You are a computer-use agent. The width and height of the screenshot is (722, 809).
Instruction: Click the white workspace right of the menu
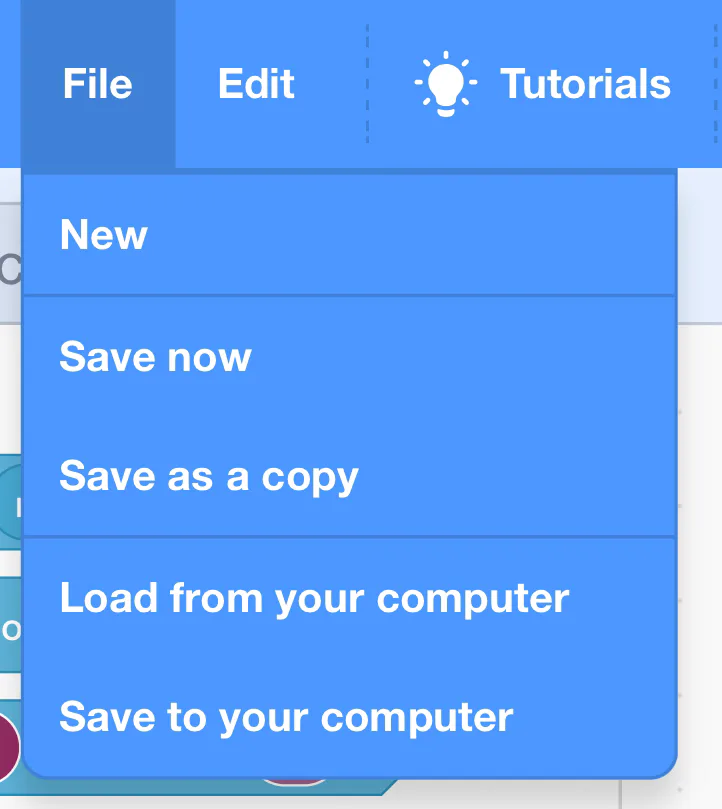700,500
